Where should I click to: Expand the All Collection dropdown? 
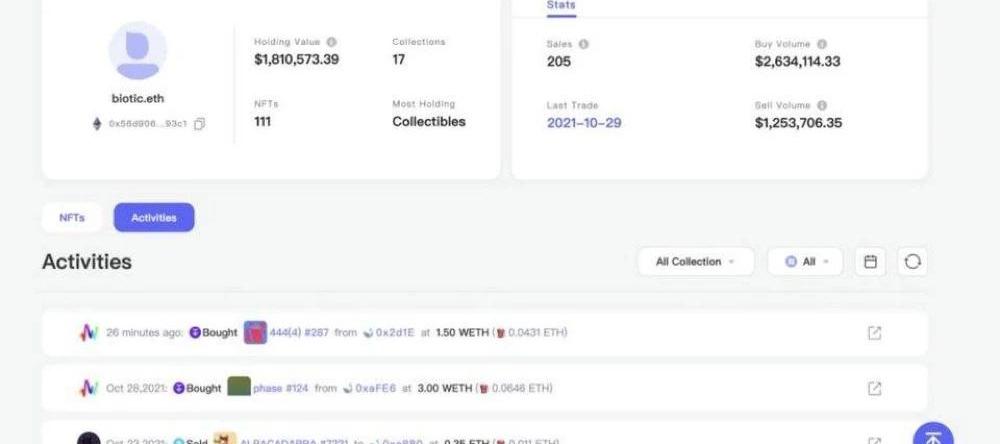coord(695,262)
